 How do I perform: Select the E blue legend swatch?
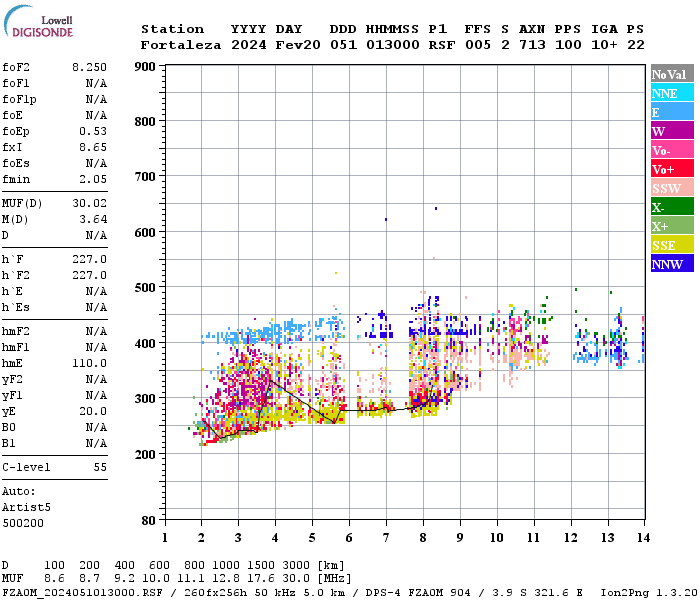pyautogui.click(x=672, y=112)
